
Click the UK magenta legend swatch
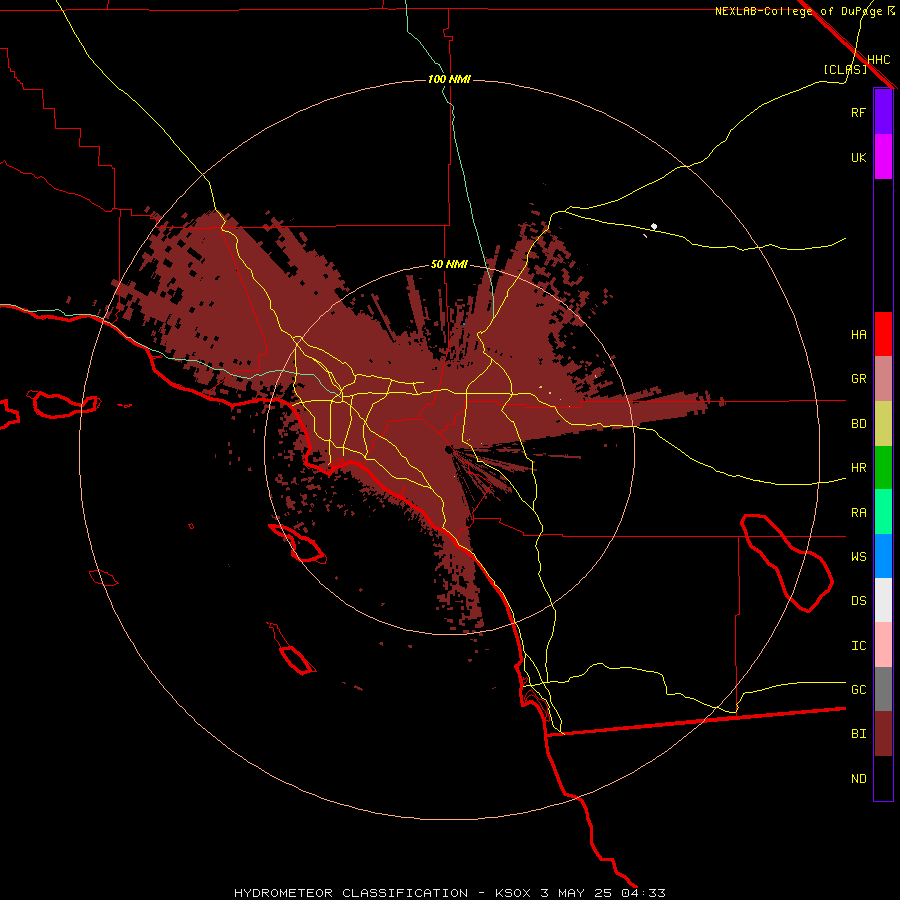pos(883,157)
